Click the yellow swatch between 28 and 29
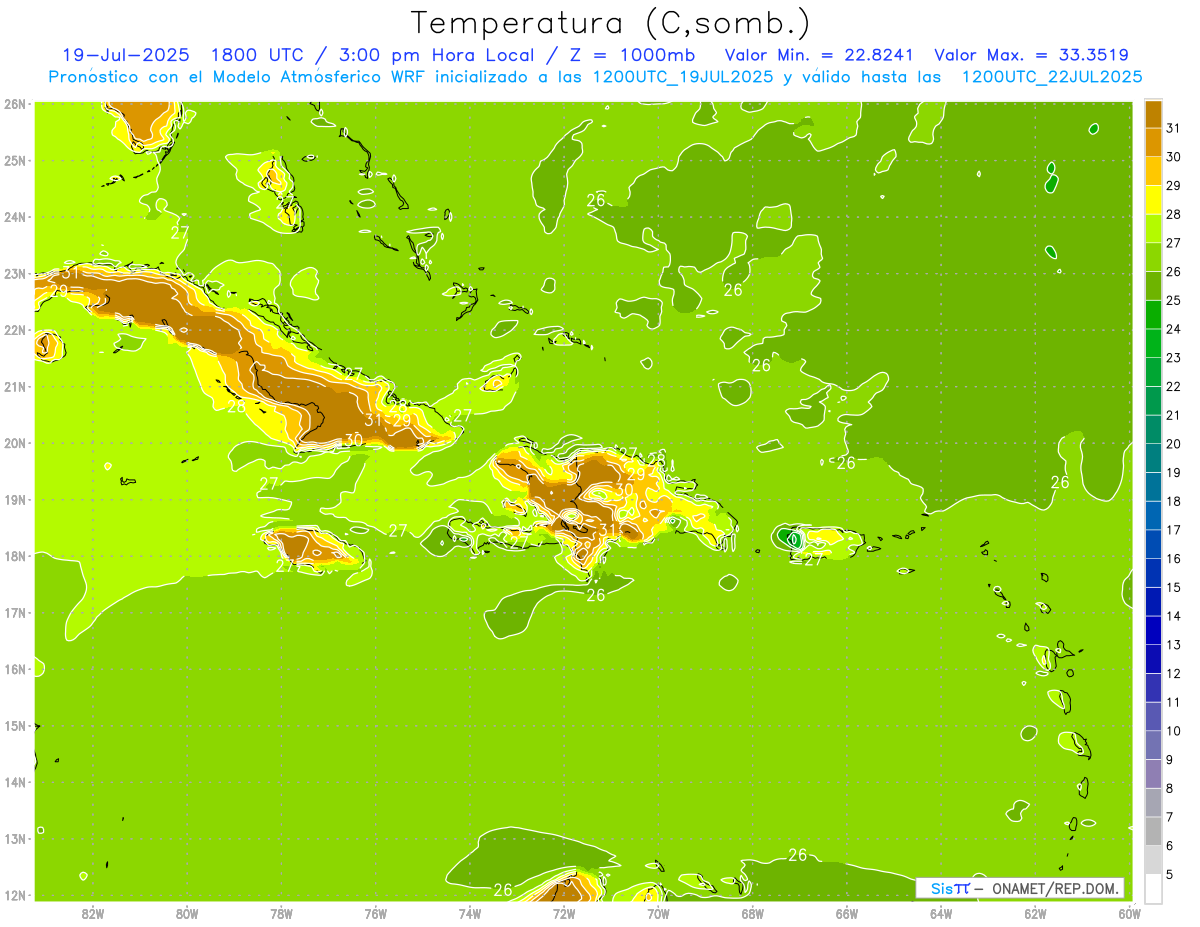 click(1153, 200)
